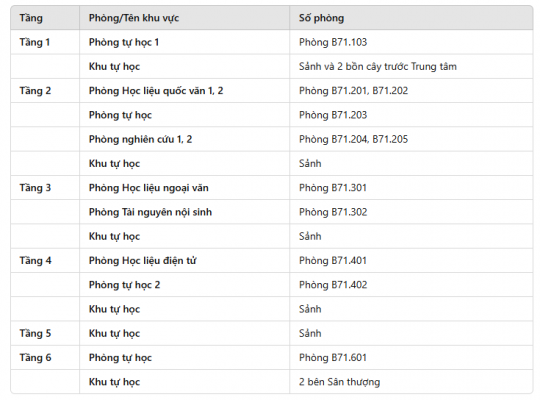Select Phòng Học liệu quốc văn 1, 2
Screen dimensions: 540x400
(156, 91)
